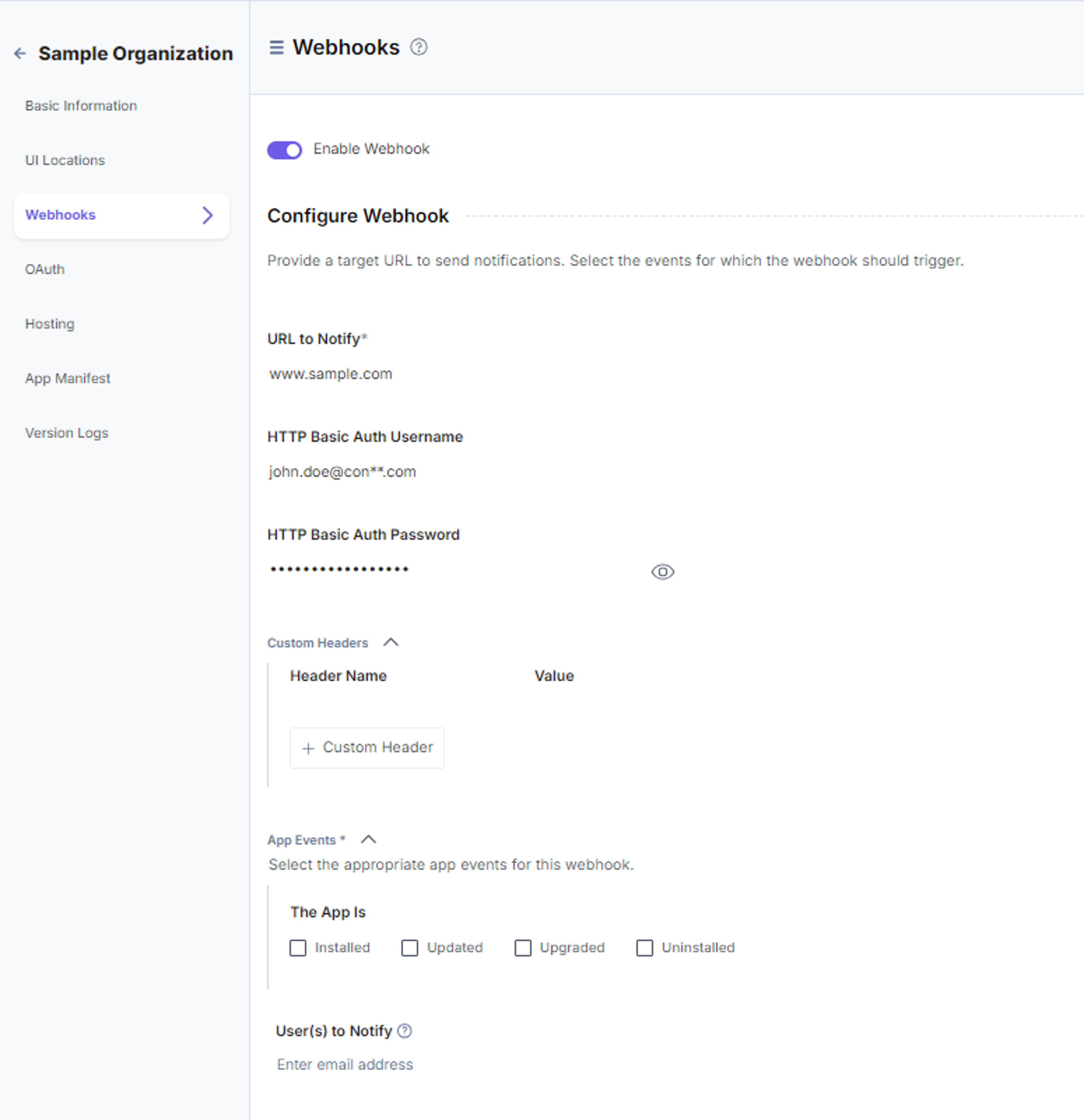Open Hosting in the sidebar
The width and height of the screenshot is (1084, 1120).
(x=50, y=324)
